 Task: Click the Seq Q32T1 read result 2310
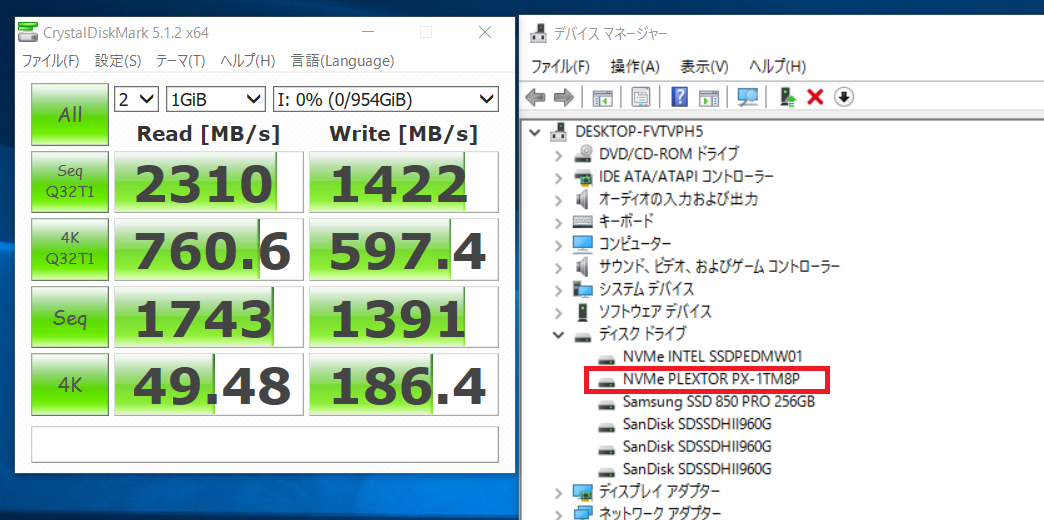(208, 182)
